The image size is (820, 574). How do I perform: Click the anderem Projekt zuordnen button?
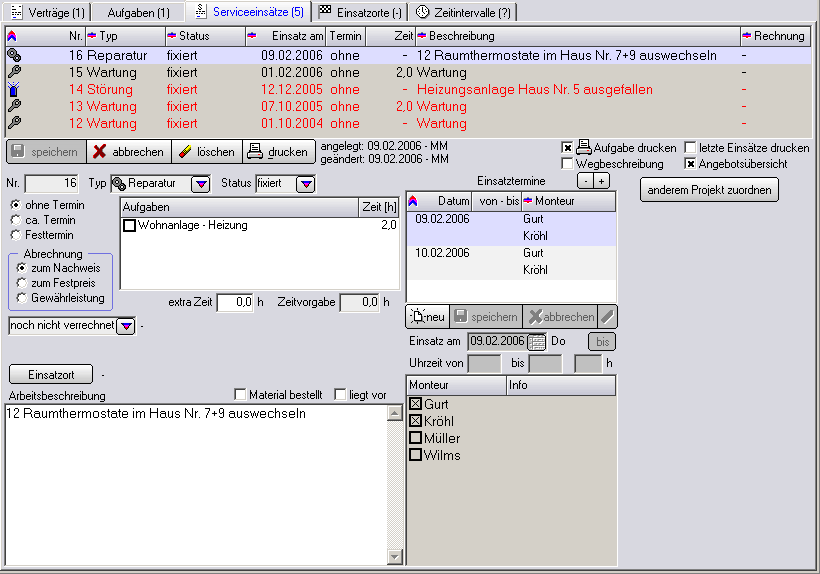click(x=709, y=189)
